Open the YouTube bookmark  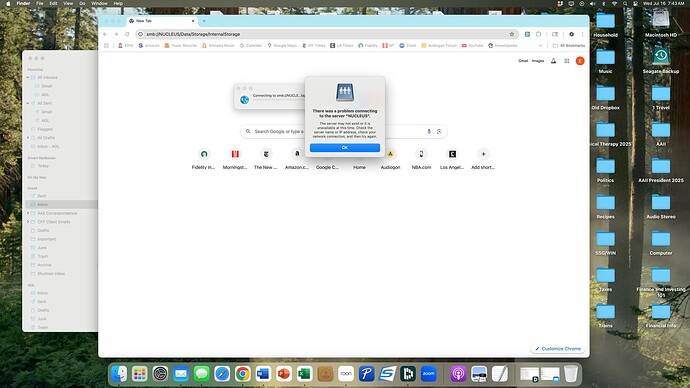[472, 45]
